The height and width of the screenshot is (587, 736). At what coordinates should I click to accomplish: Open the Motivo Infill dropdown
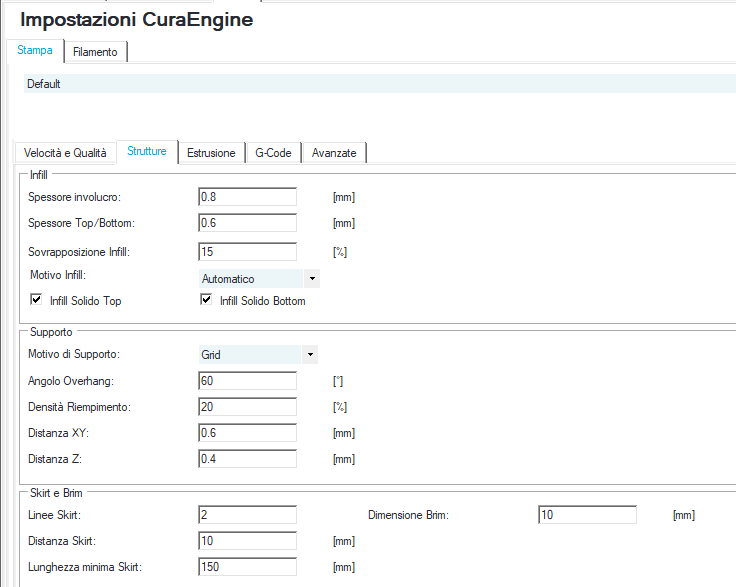click(x=260, y=279)
